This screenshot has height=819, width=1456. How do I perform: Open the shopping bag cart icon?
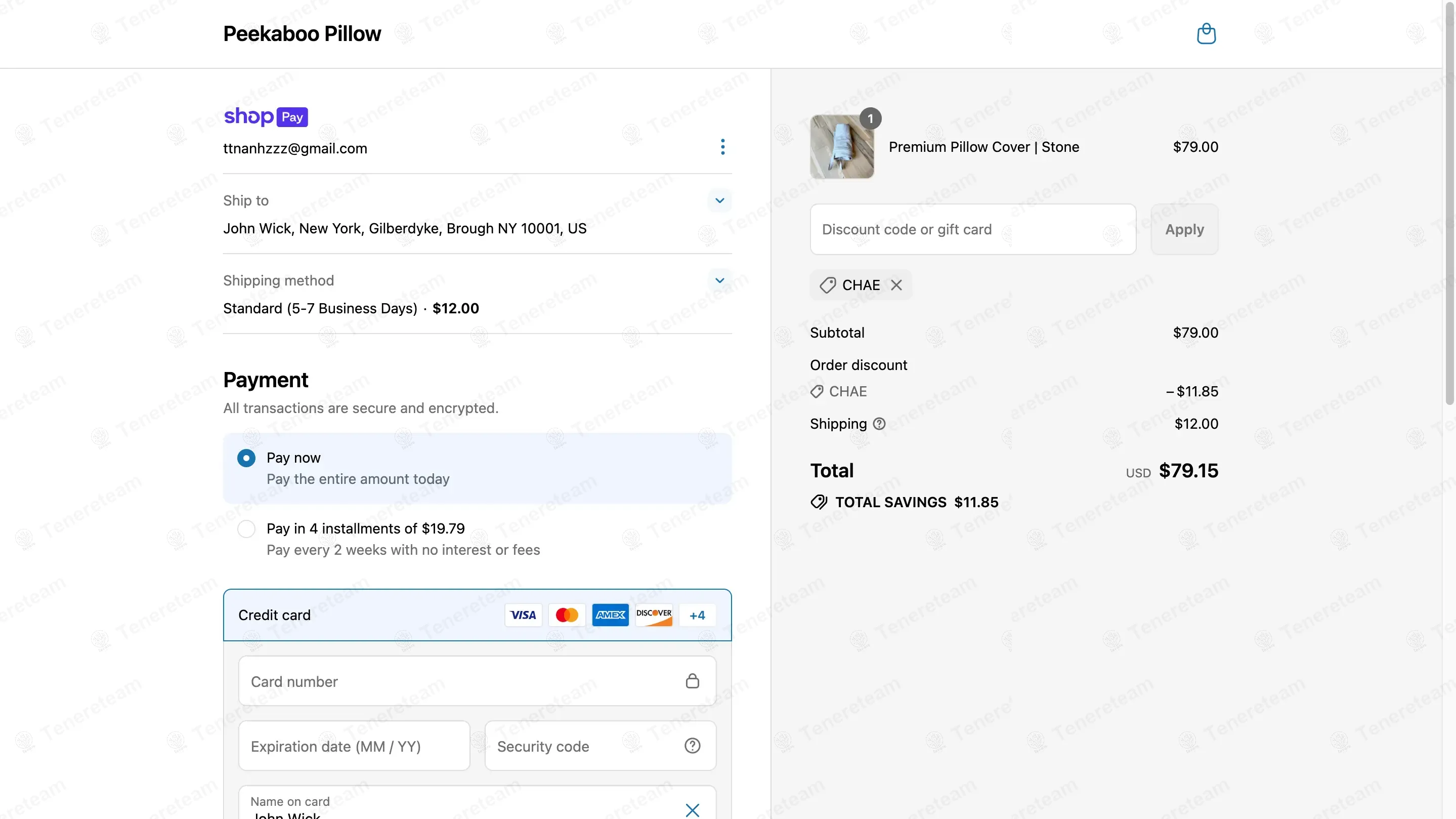[x=1206, y=33]
